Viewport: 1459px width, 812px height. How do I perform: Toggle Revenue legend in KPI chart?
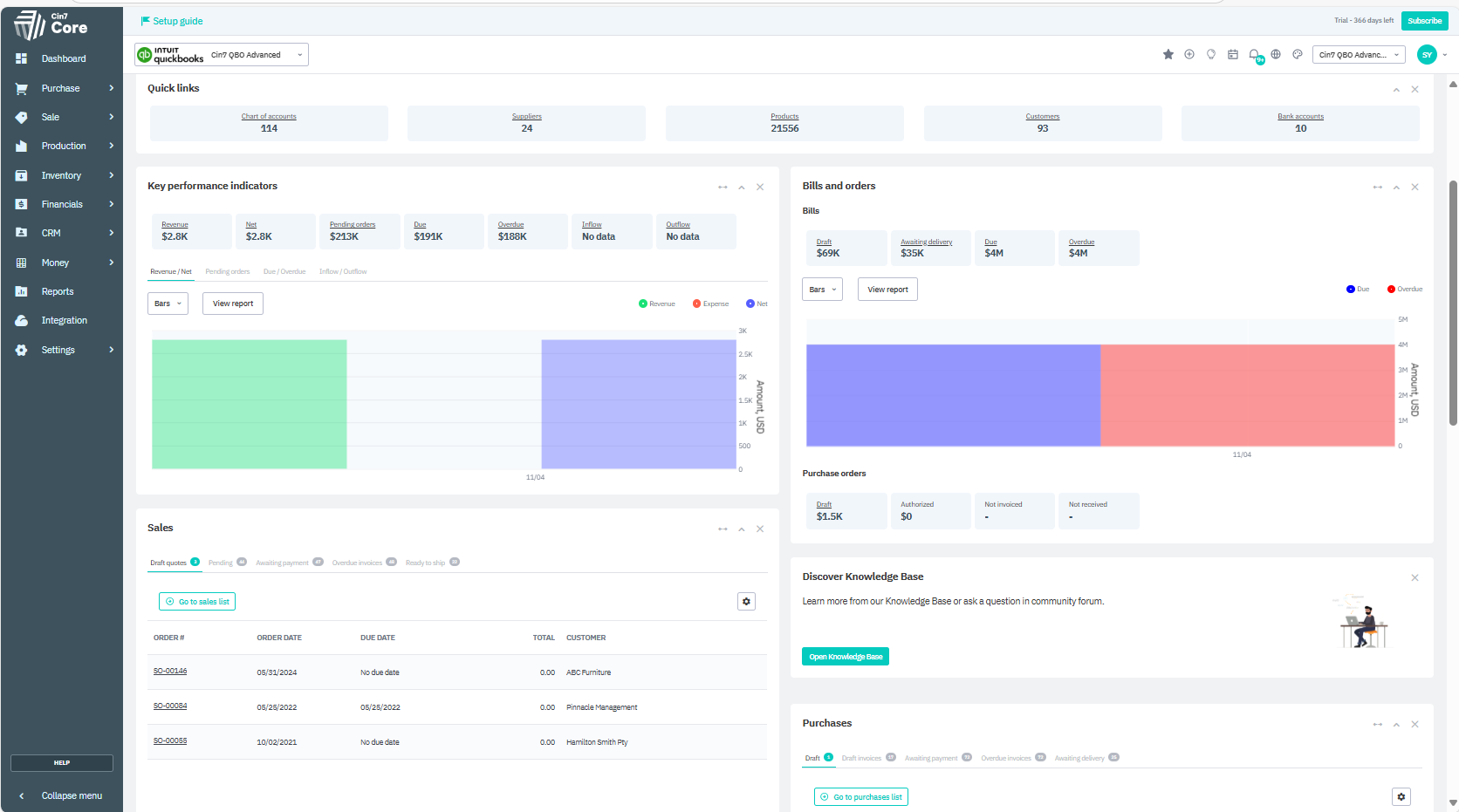[x=657, y=304]
